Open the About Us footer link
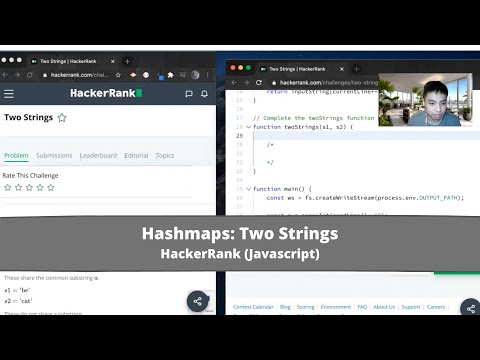 [x=384, y=307]
